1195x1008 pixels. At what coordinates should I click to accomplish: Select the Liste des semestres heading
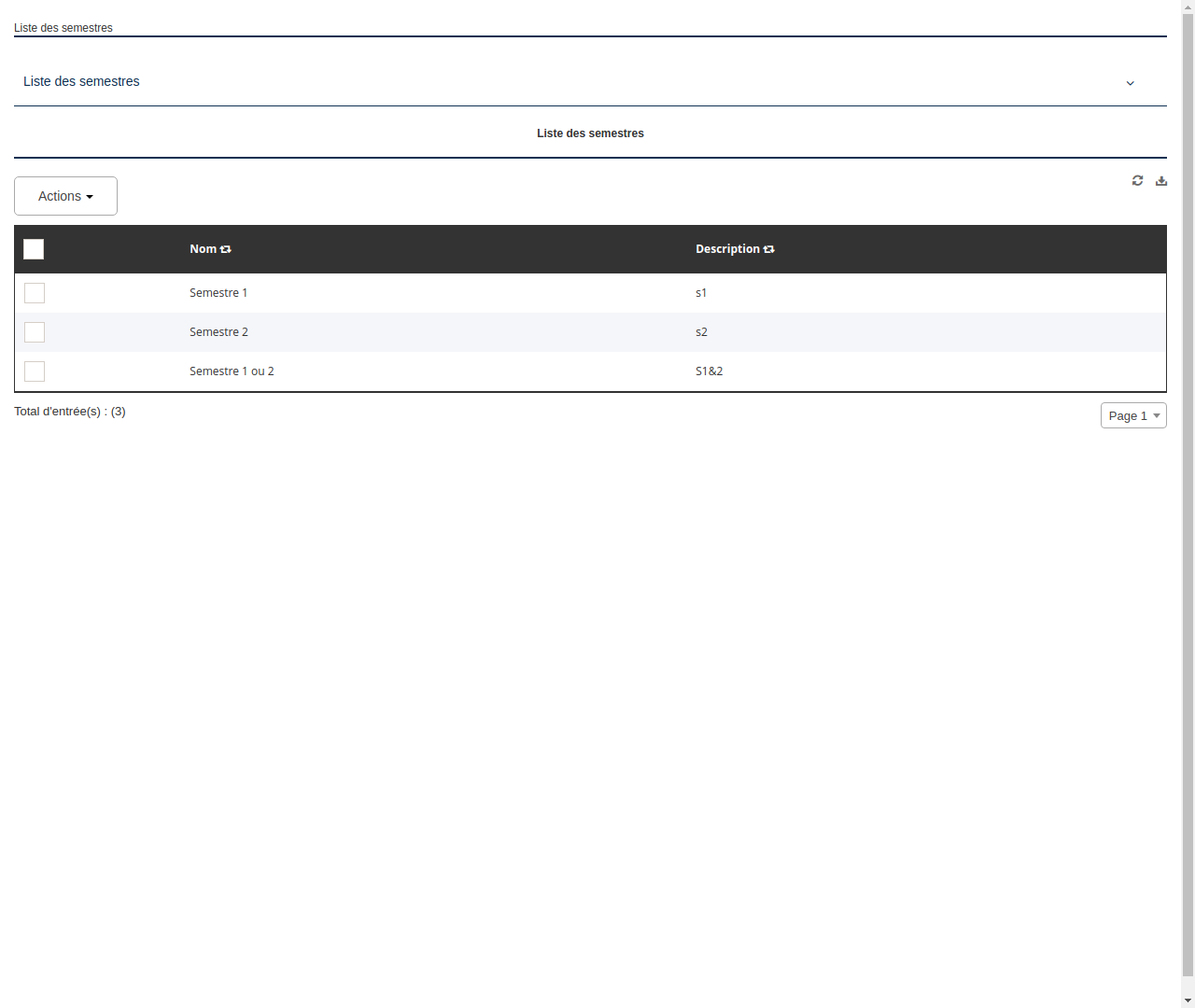pos(590,133)
